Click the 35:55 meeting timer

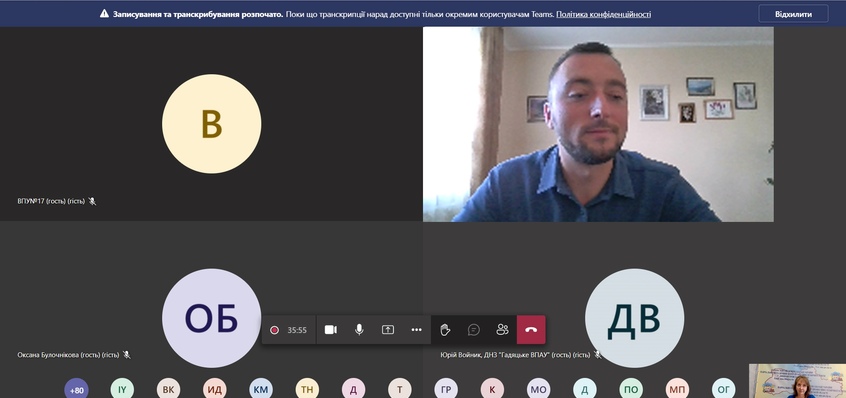(297, 330)
